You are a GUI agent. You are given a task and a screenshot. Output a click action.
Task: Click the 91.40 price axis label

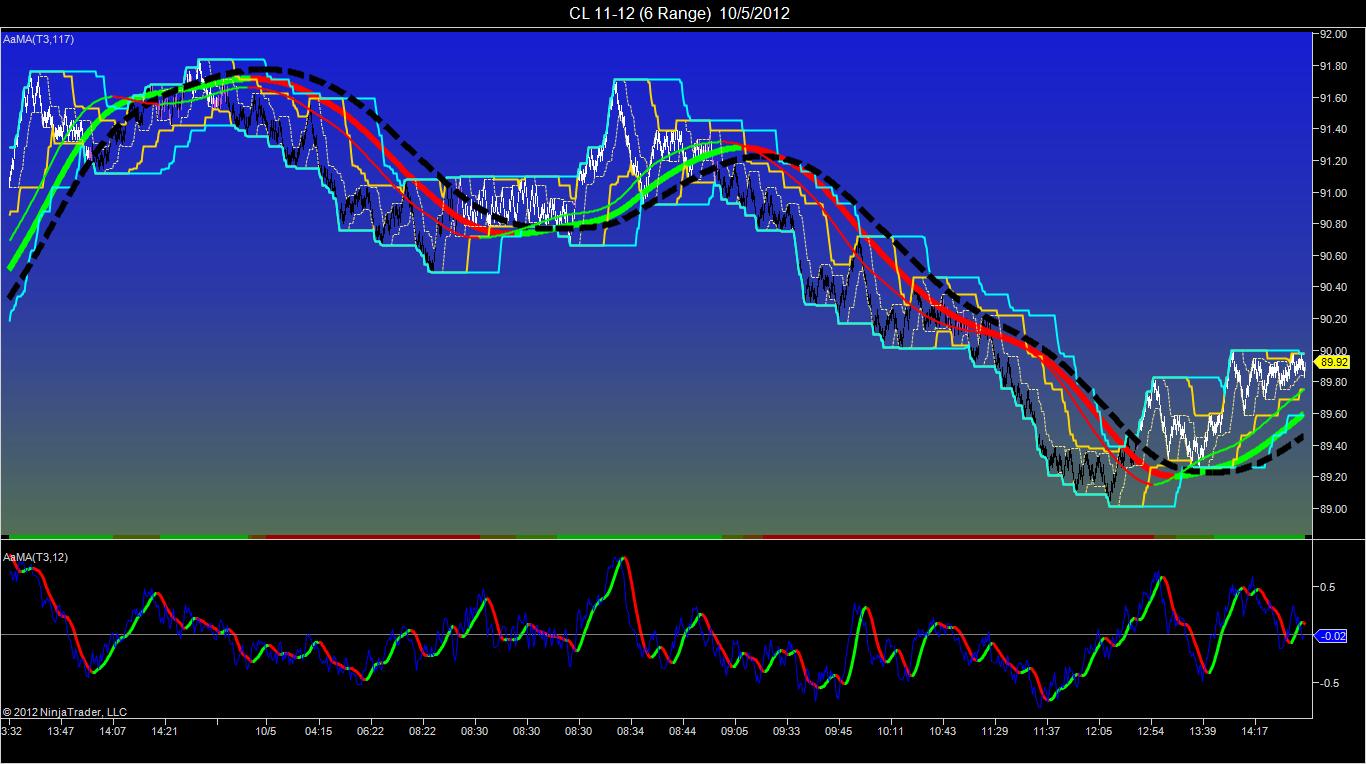pos(1332,130)
